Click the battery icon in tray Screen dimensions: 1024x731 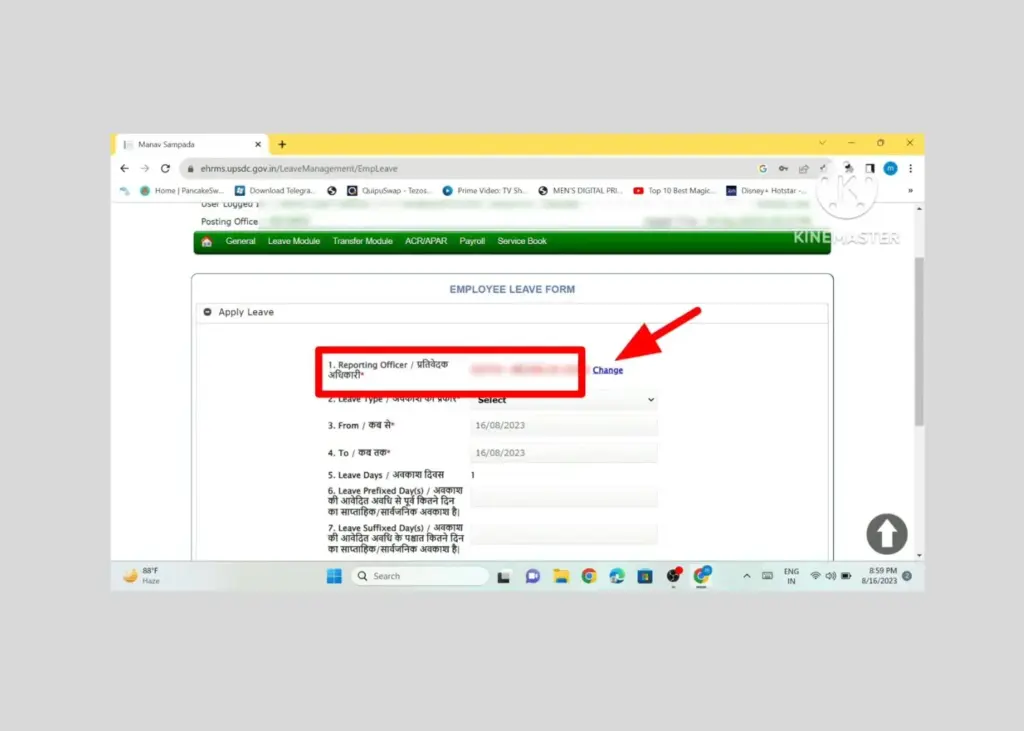tap(846, 576)
